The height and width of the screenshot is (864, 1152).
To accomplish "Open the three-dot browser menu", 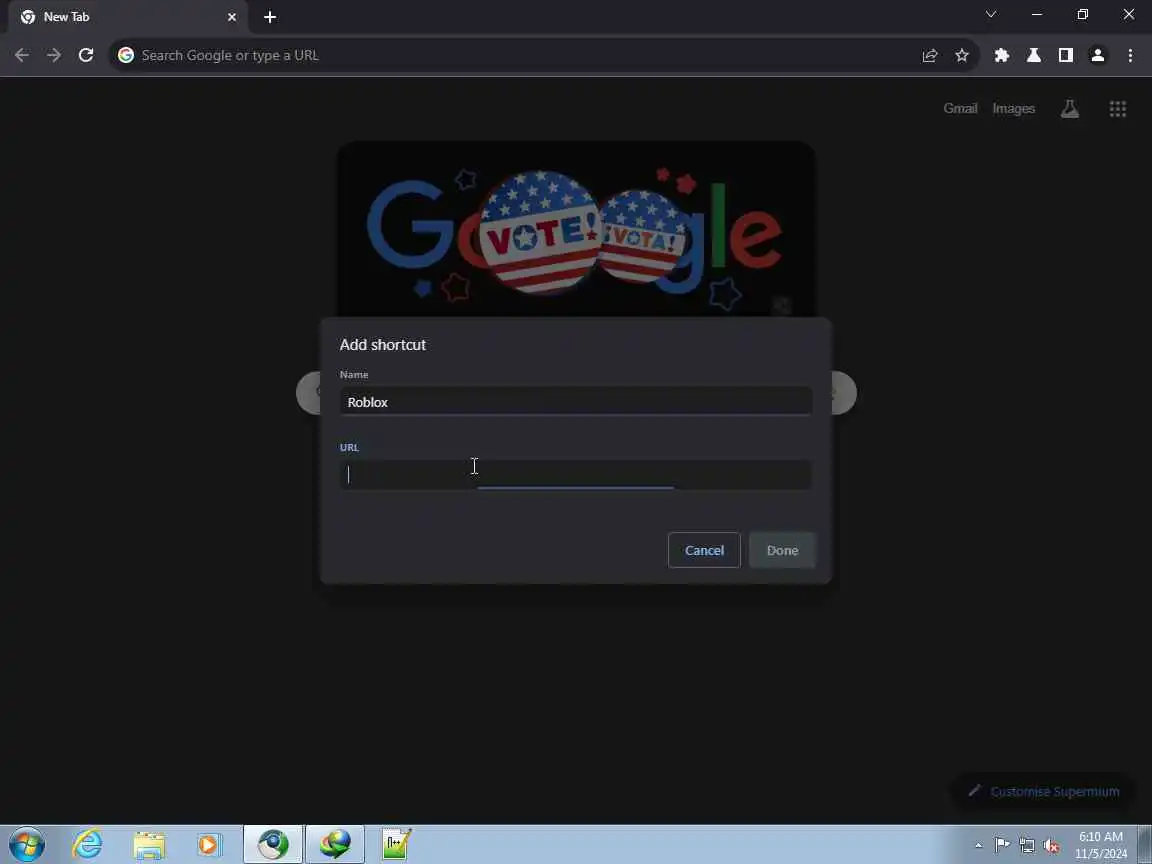I will point(1130,55).
